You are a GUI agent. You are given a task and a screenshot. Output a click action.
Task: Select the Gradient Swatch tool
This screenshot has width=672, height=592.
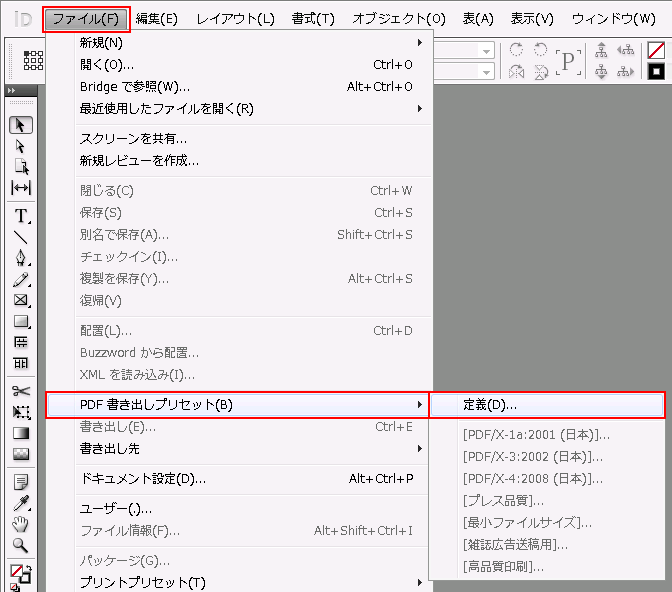tap(21, 433)
